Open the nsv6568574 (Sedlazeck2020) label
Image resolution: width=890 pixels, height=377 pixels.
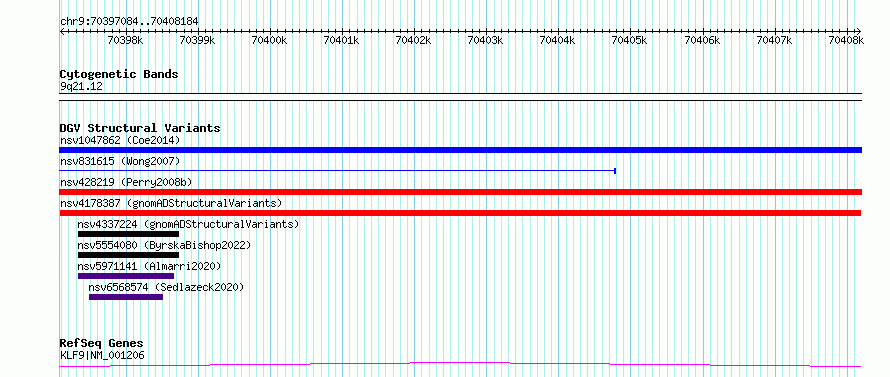[x=166, y=287]
